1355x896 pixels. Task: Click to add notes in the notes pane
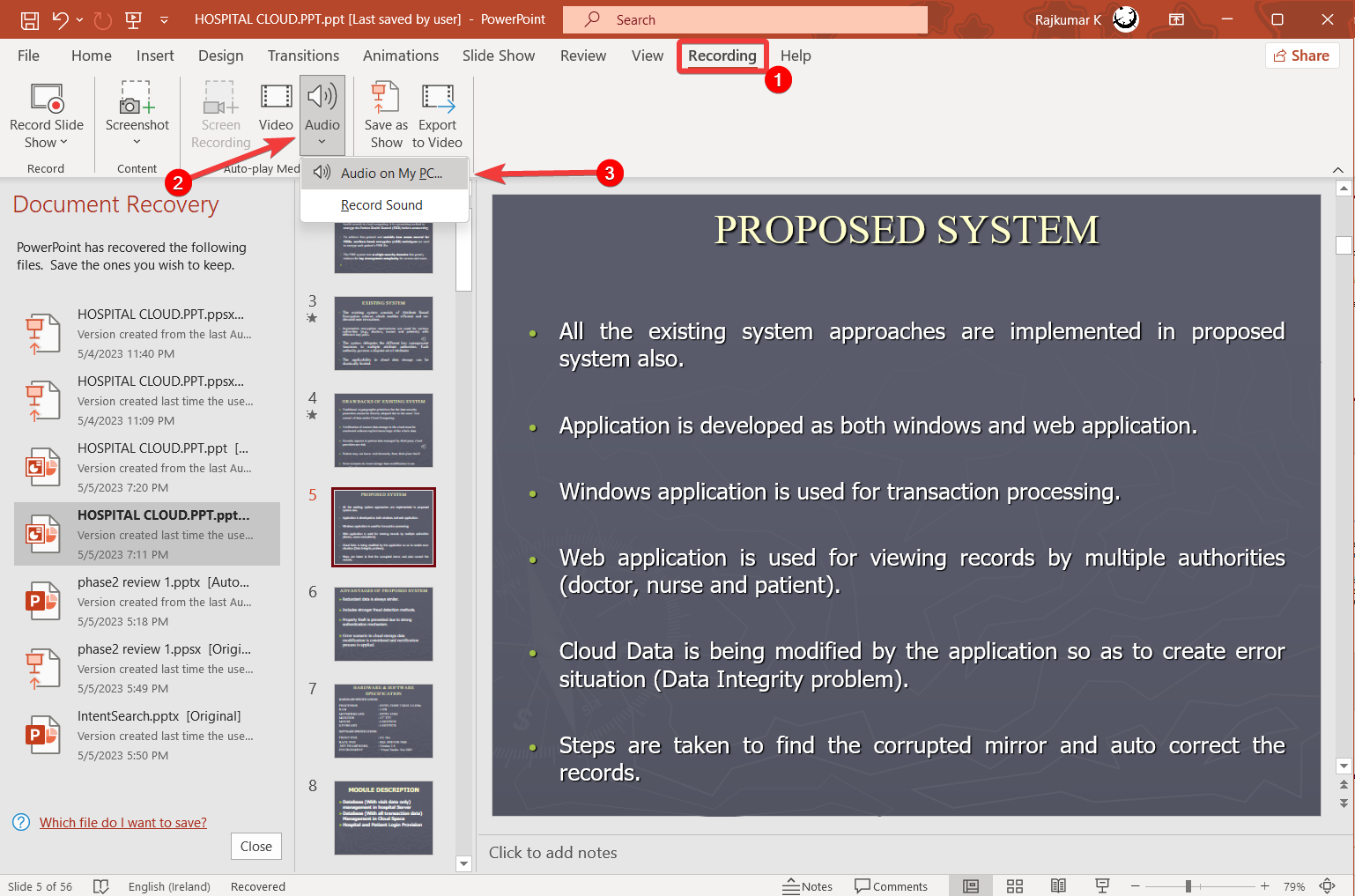[x=552, y=852]
